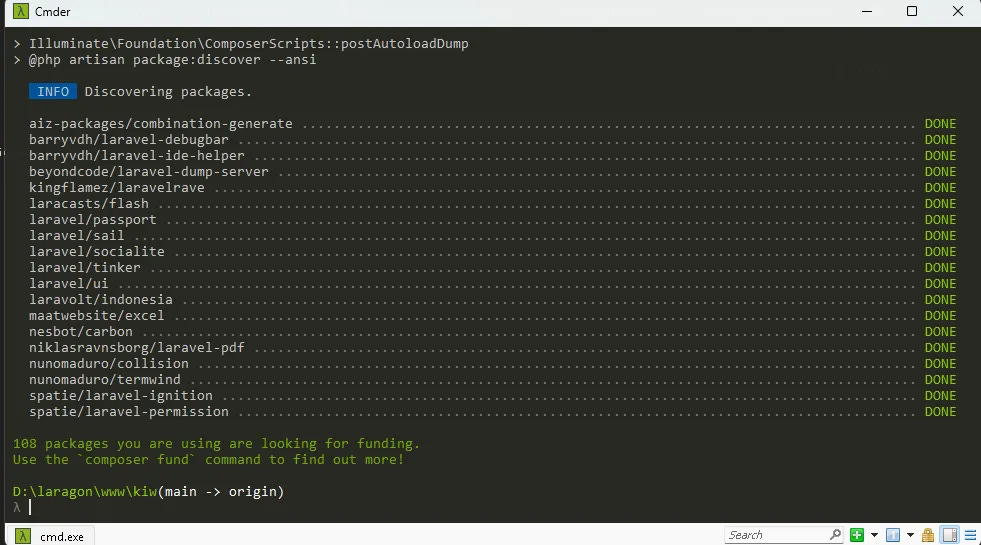Open the hamburger settings menu
The image size is (981, 545).
970,535
